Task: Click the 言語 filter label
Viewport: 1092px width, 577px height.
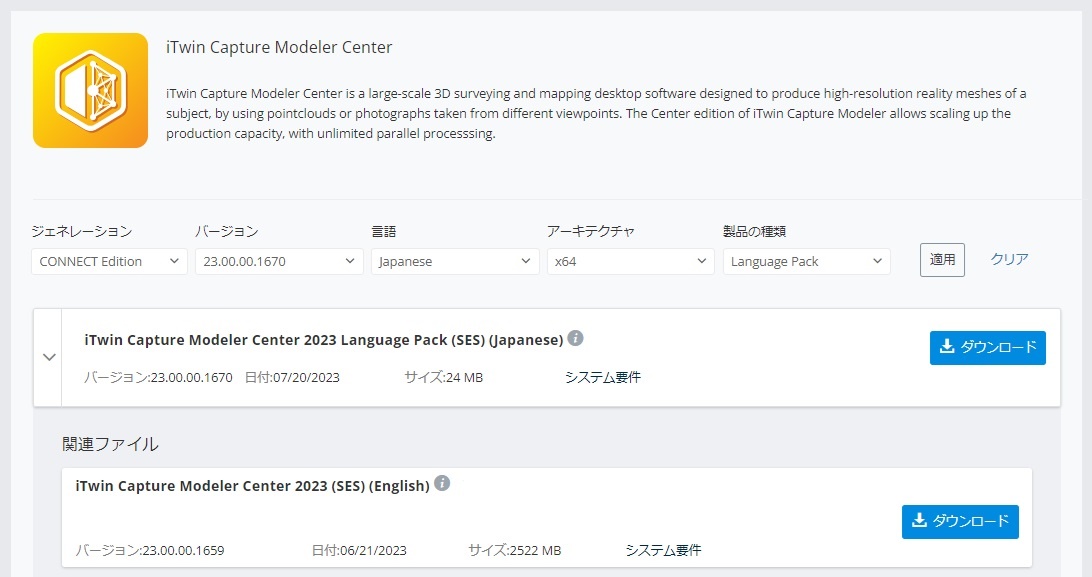Action: pyautogui.click(x=384, y=231)
